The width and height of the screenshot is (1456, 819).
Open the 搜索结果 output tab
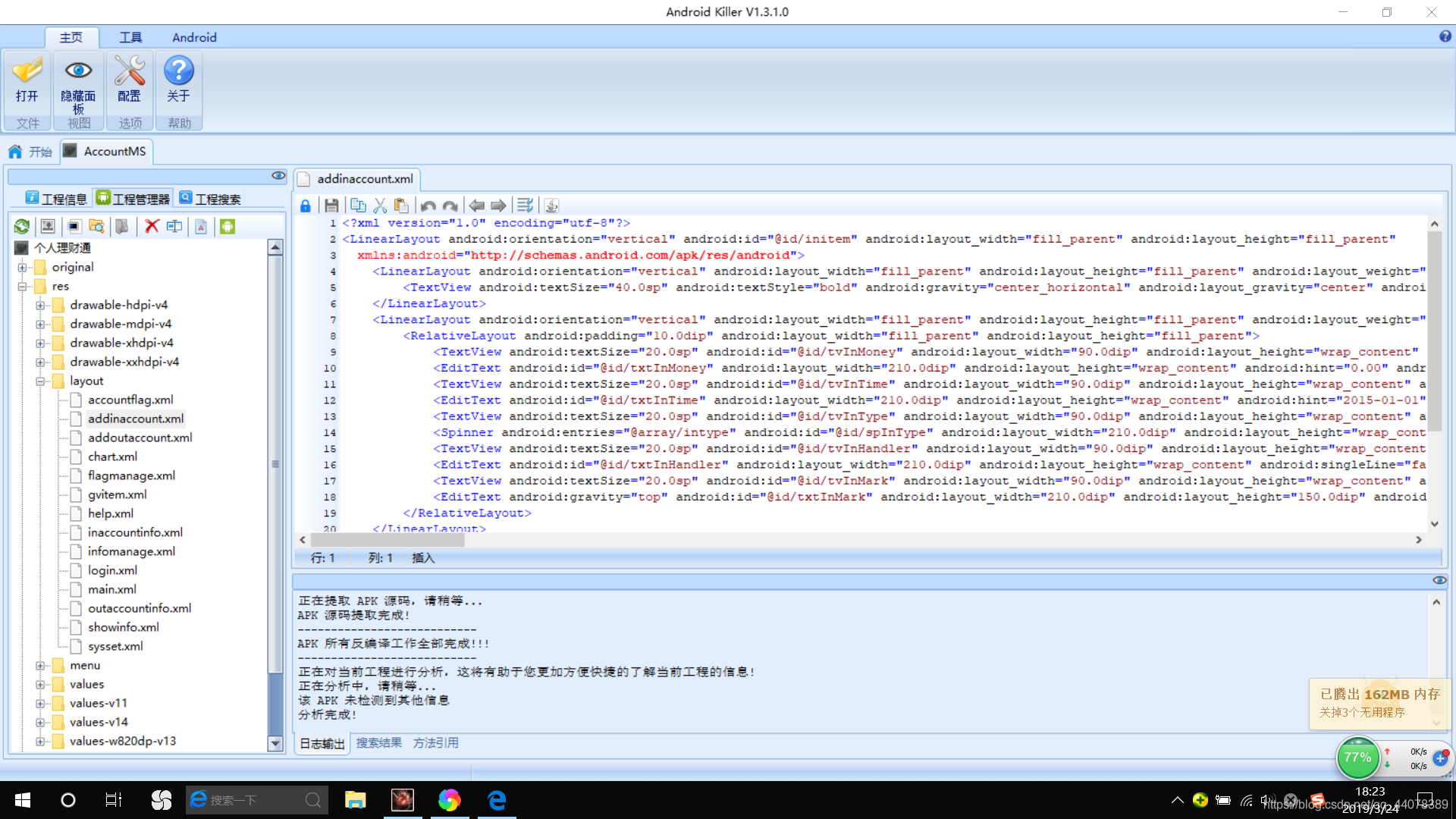[x=379, y=743]
